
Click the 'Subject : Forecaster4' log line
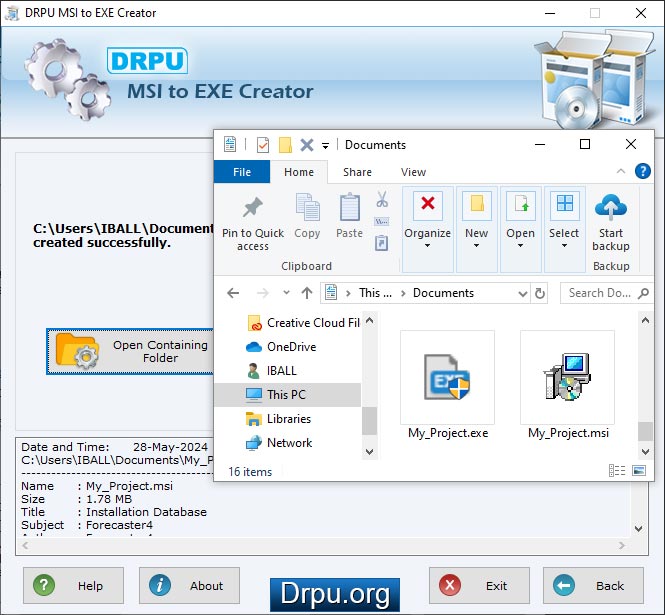point(87,525)
